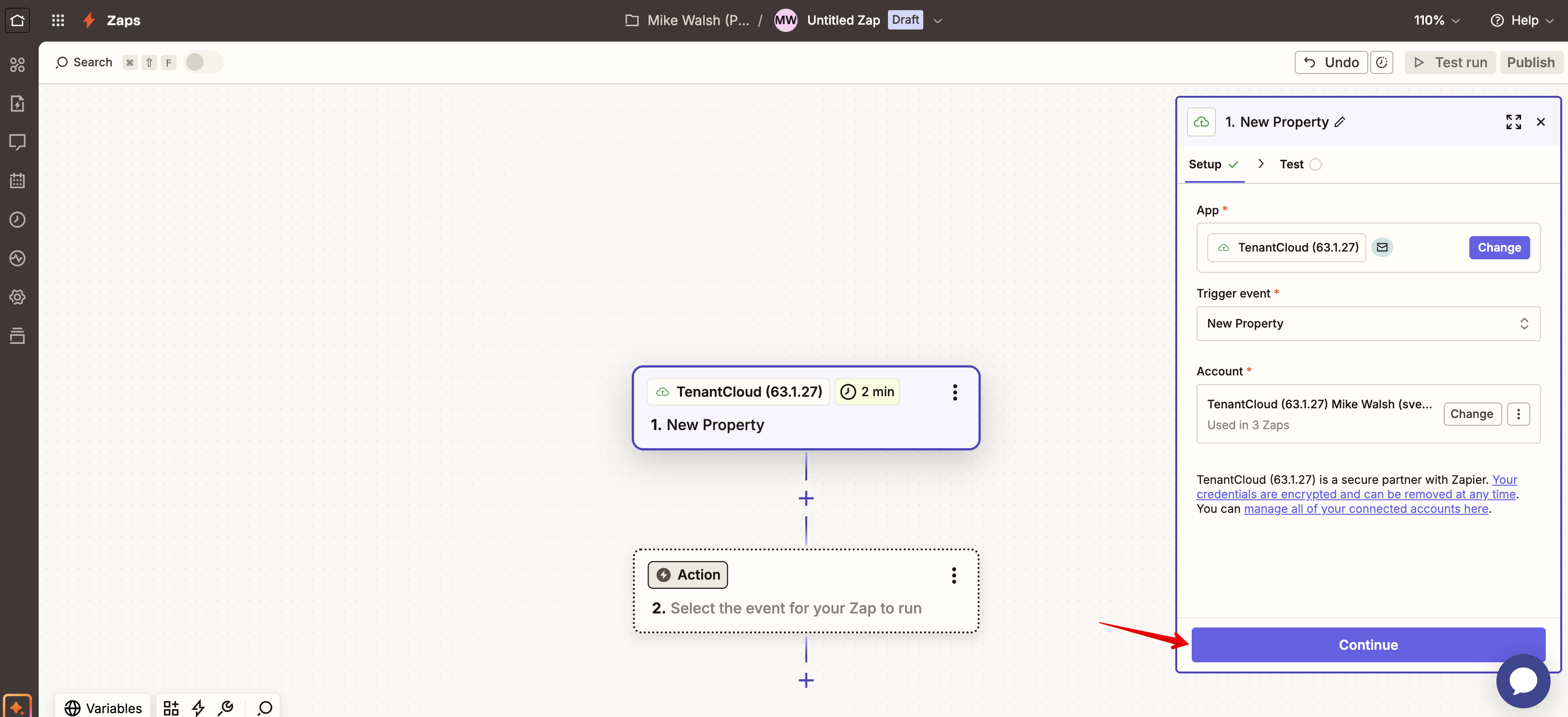This screenshot has height=717, width=1568.
Task: Click the Untitled Zap title
Action: [843, 20]
